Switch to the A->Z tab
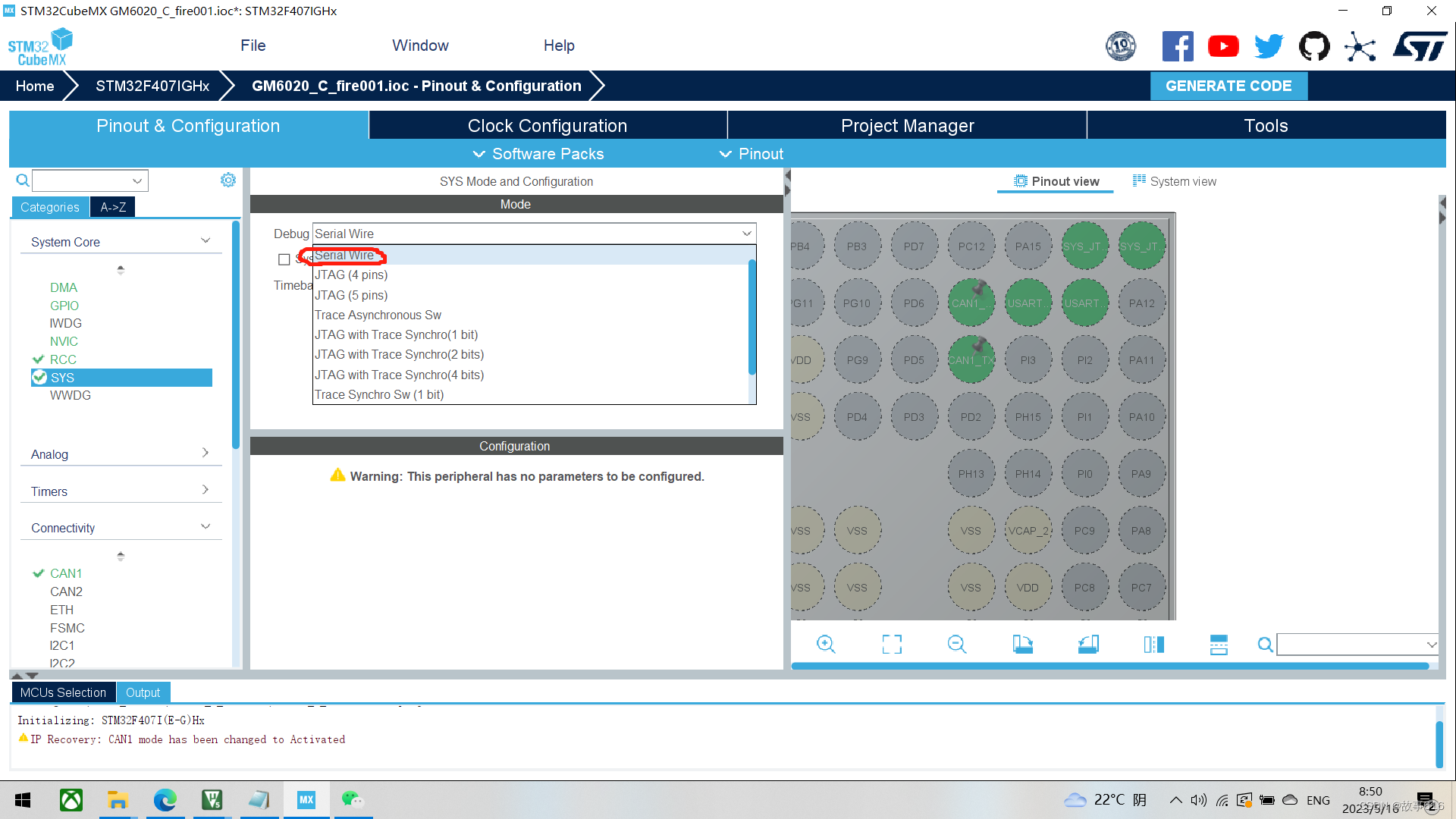Viewport: 1456px width, 819px height. tap(113, 207)
